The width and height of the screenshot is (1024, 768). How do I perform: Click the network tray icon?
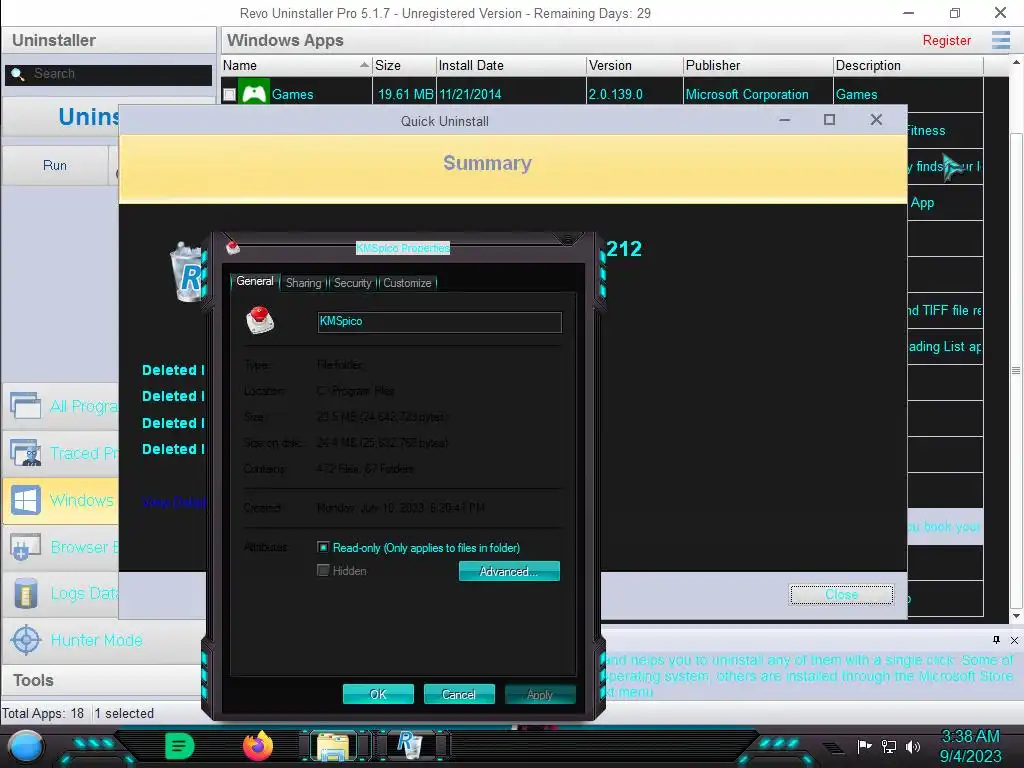pos(889,746)
